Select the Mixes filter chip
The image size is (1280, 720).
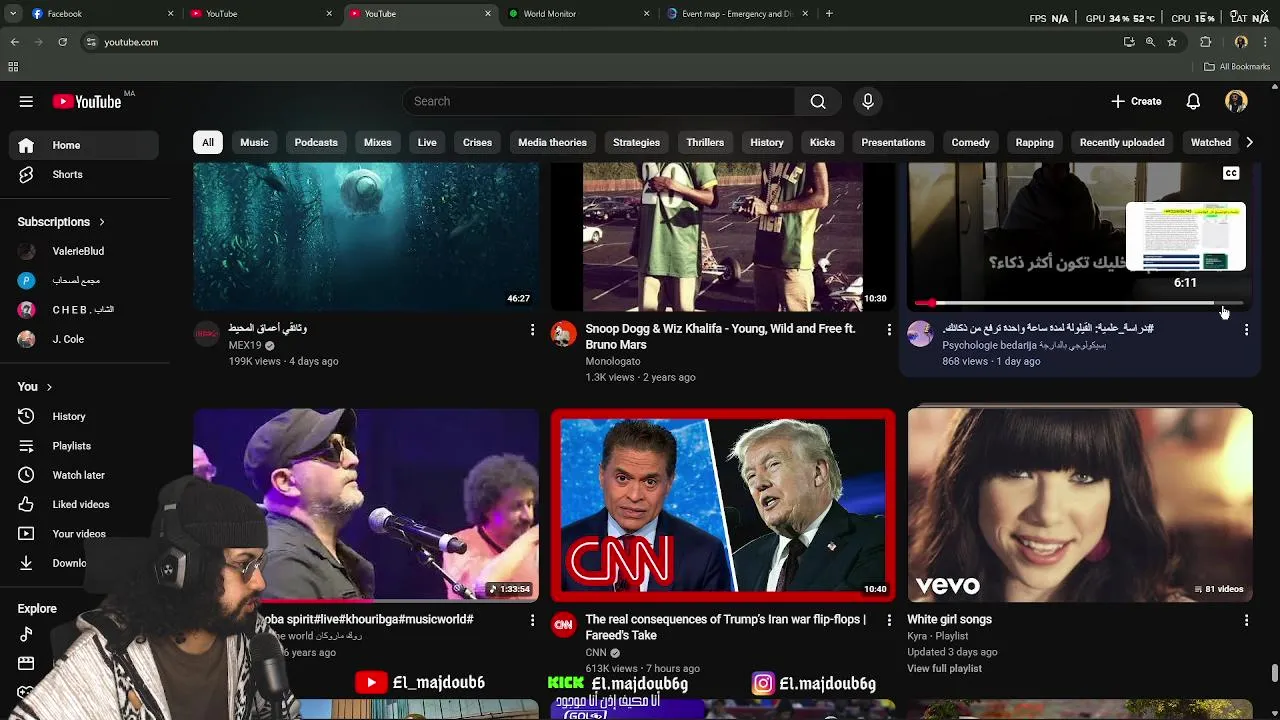(378, 142)
